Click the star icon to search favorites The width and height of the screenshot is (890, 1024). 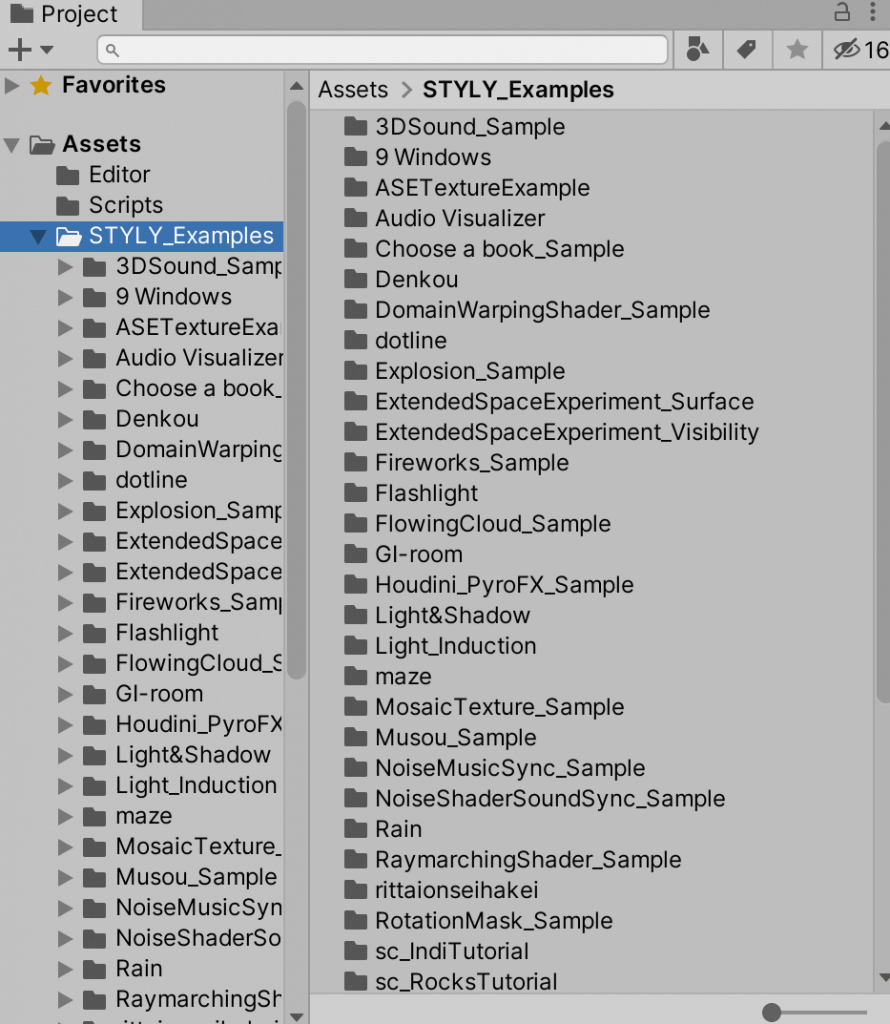point(796,49)
